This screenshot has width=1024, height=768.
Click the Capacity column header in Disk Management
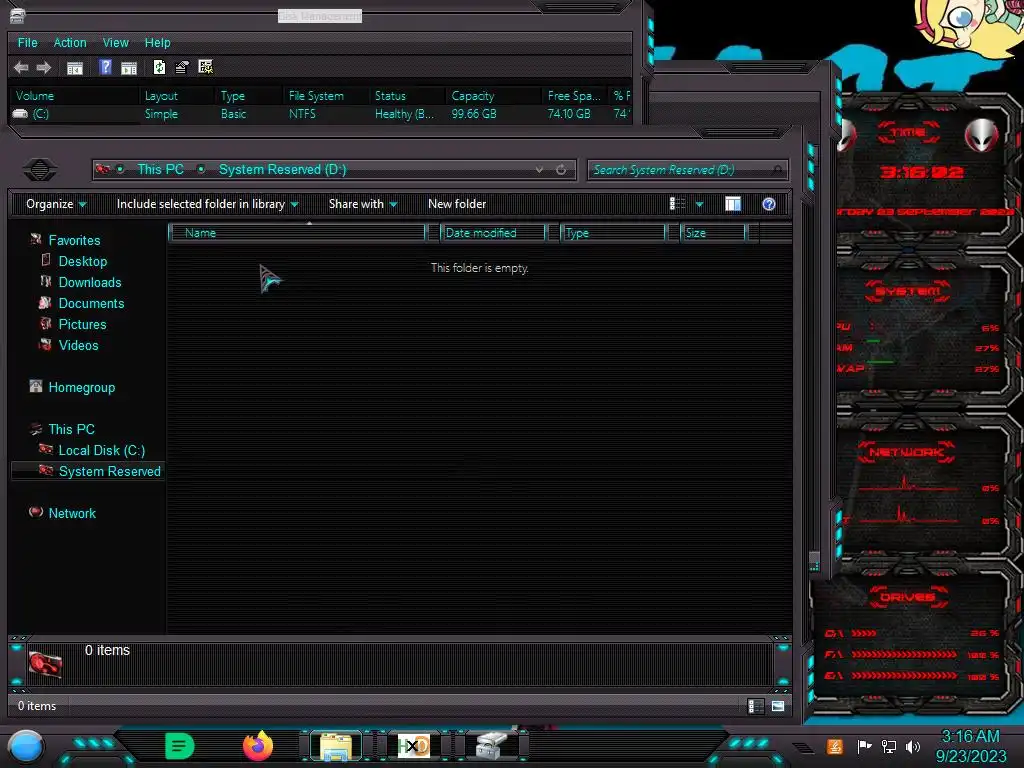point(494,95)
